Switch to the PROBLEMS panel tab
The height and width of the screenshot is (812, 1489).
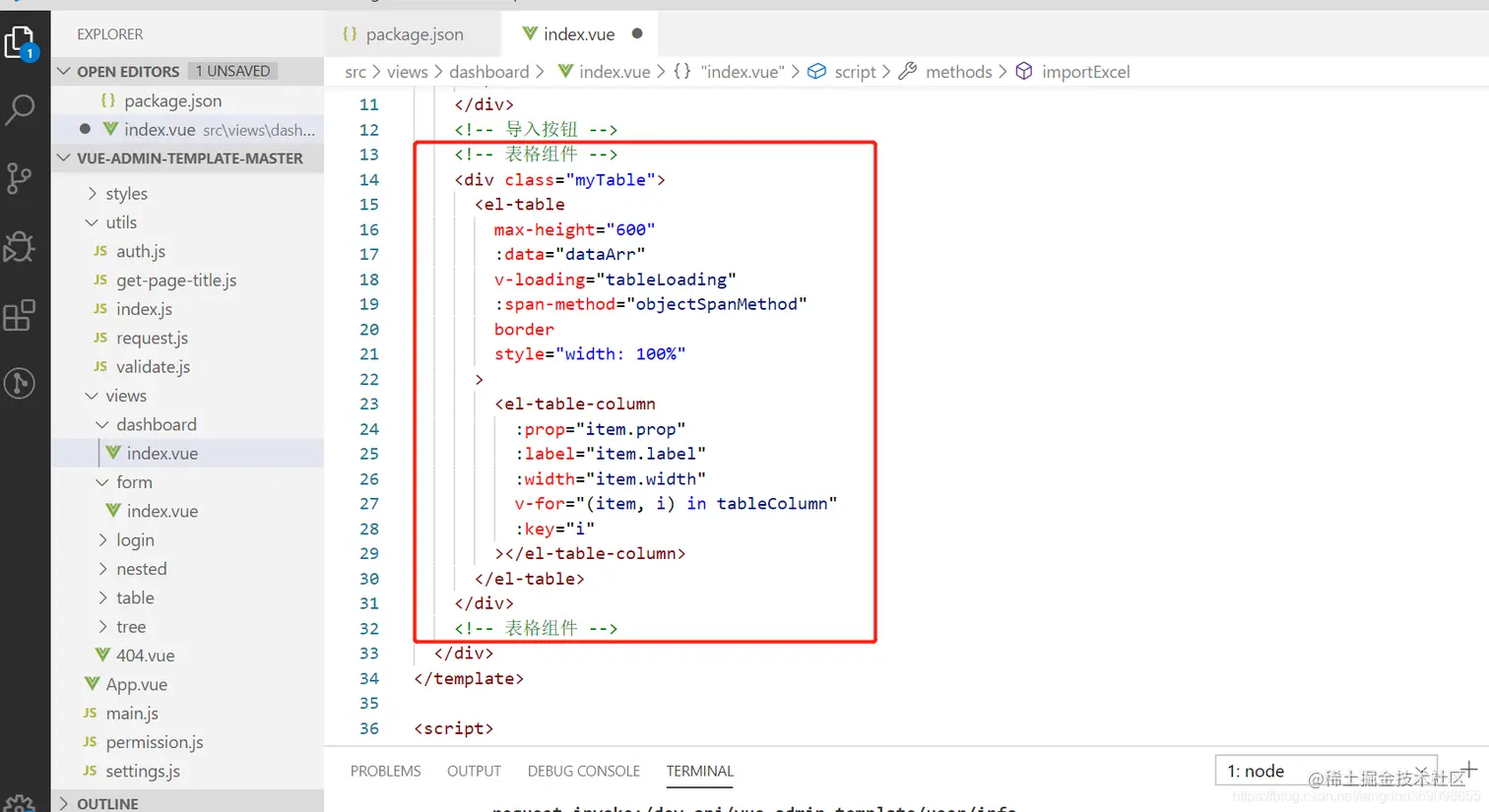(385, 771)
